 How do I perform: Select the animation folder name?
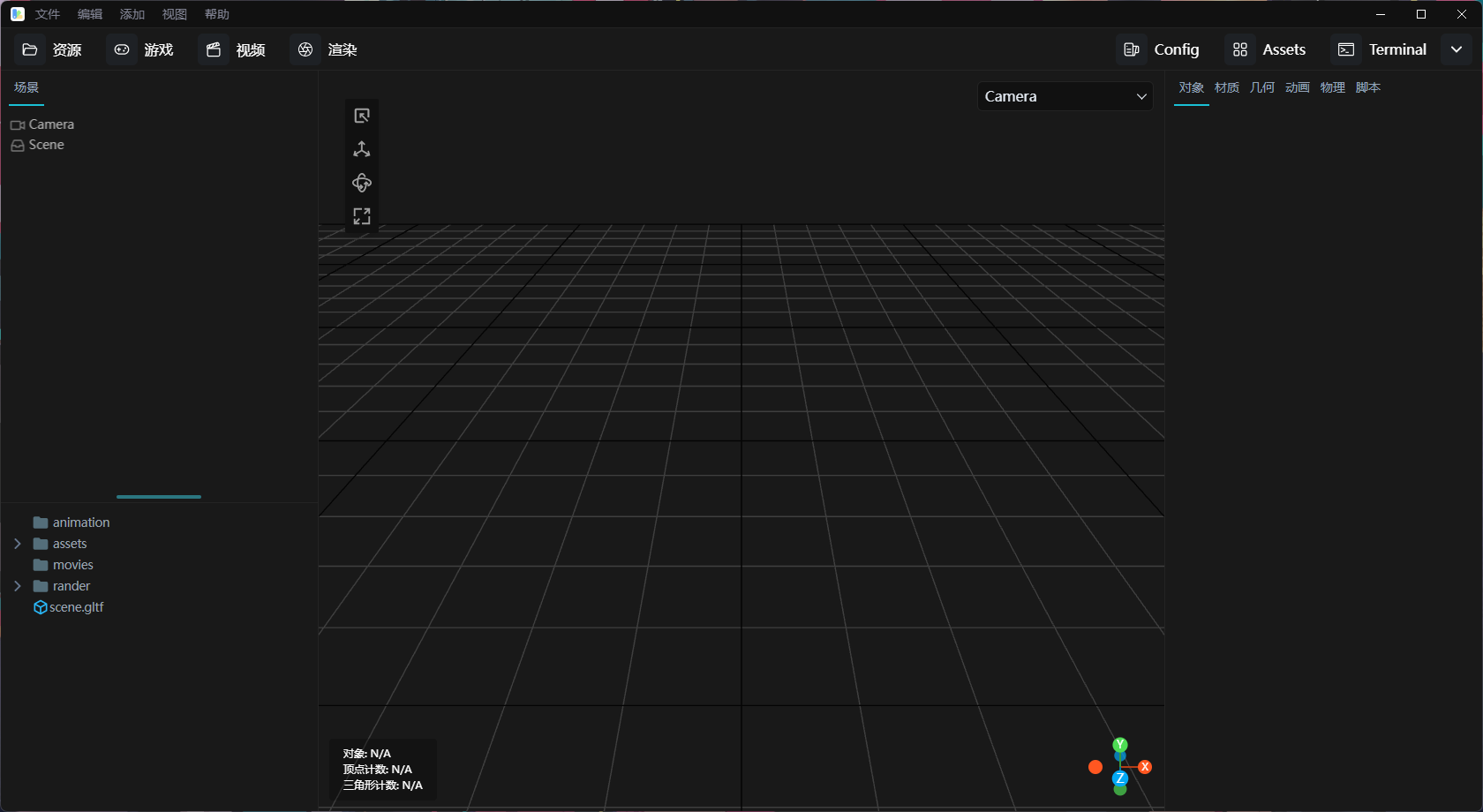click(x=81, y=523)
